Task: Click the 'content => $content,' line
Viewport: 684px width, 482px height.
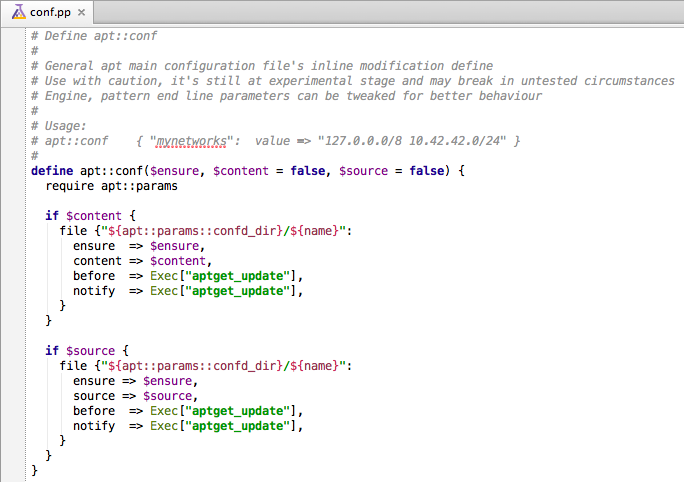Action: pos(142,261)
